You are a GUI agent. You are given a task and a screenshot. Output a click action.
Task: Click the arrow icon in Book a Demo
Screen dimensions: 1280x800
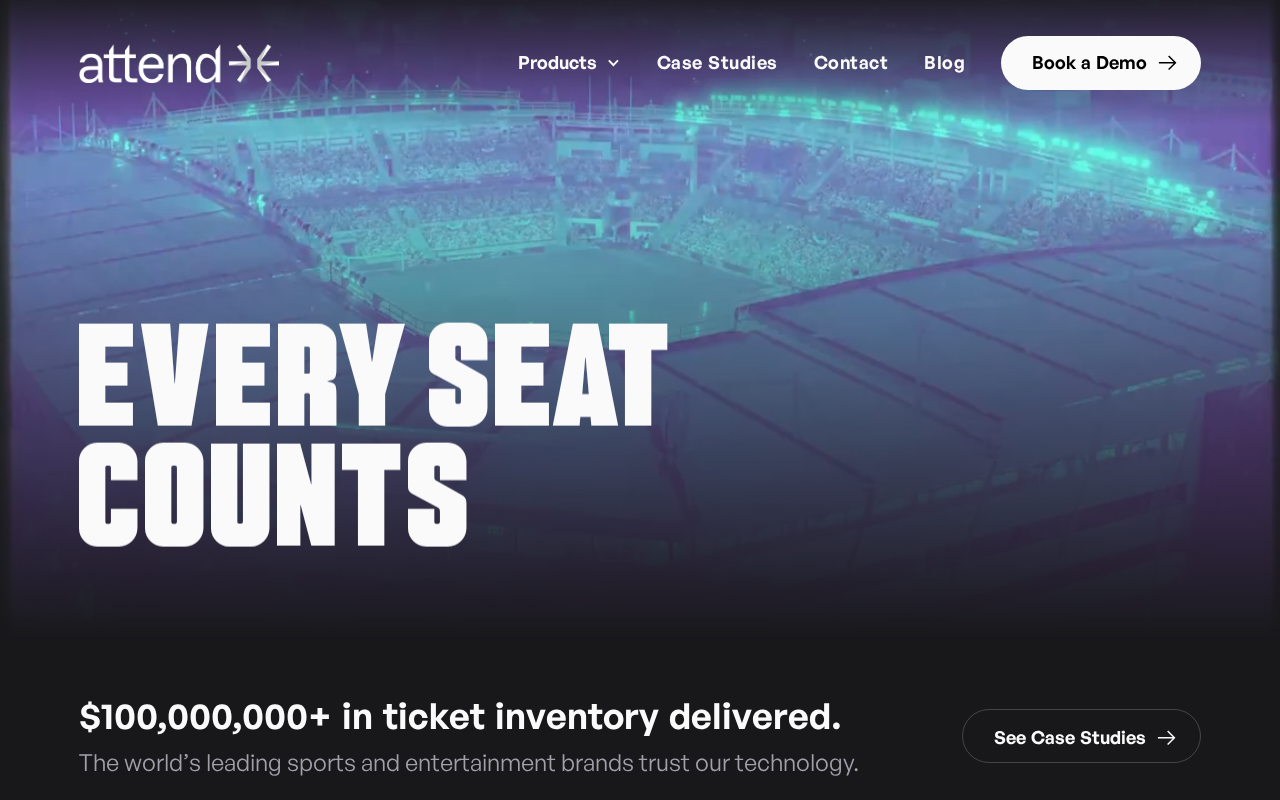click(x=1167, y=63)
